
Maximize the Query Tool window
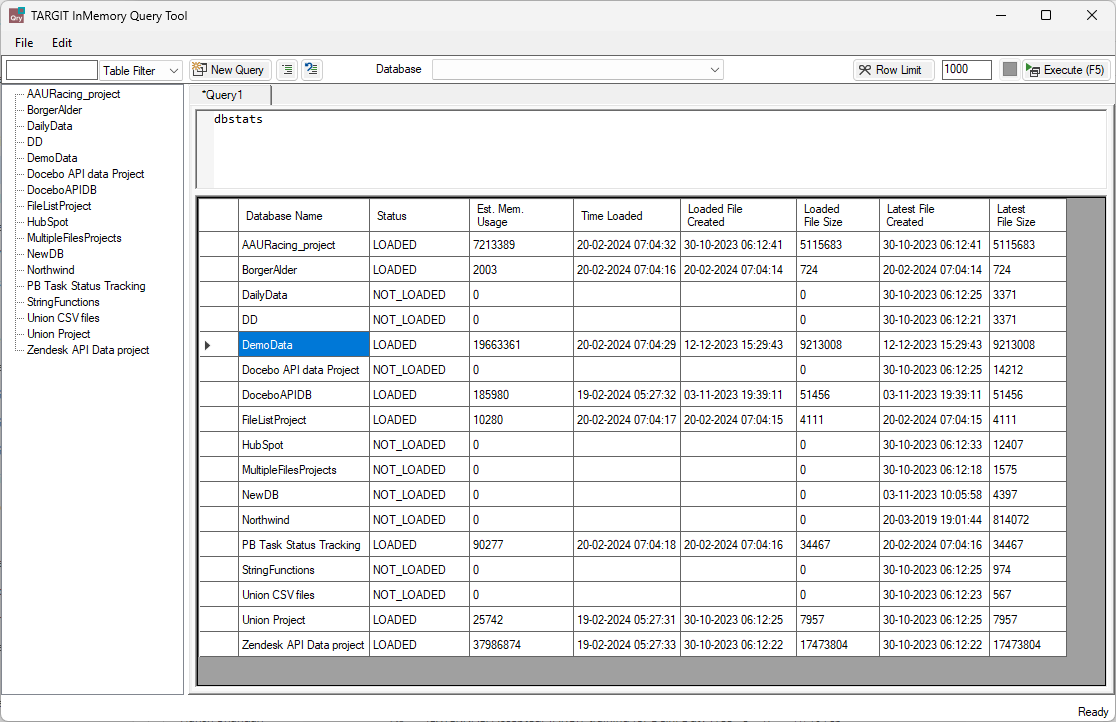pos(1046,15)
